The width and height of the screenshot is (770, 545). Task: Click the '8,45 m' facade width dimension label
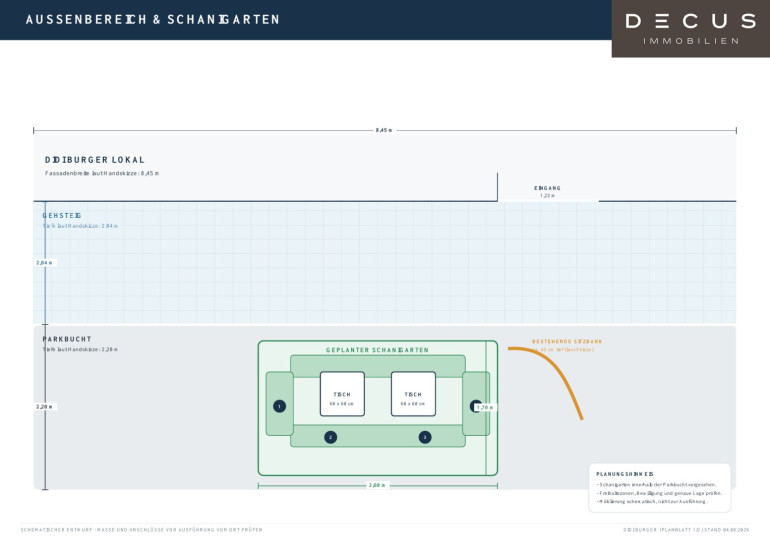[384, 130]
